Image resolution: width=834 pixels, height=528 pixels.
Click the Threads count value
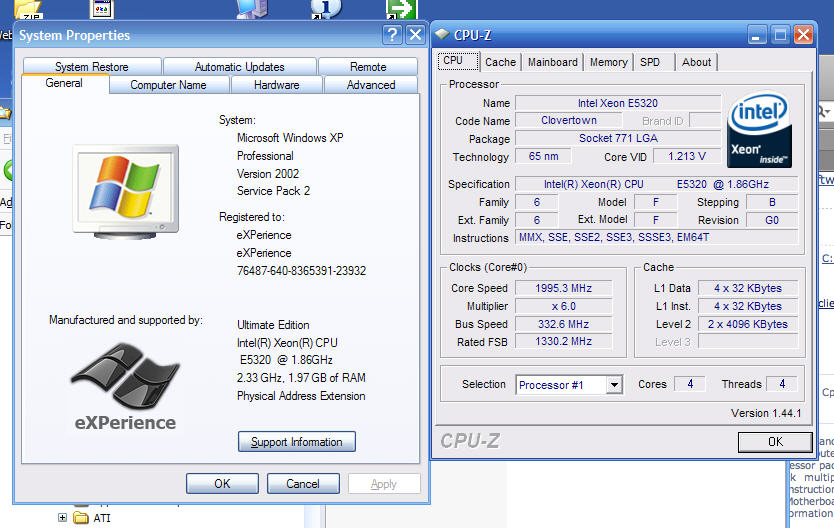tap(782, 384)
